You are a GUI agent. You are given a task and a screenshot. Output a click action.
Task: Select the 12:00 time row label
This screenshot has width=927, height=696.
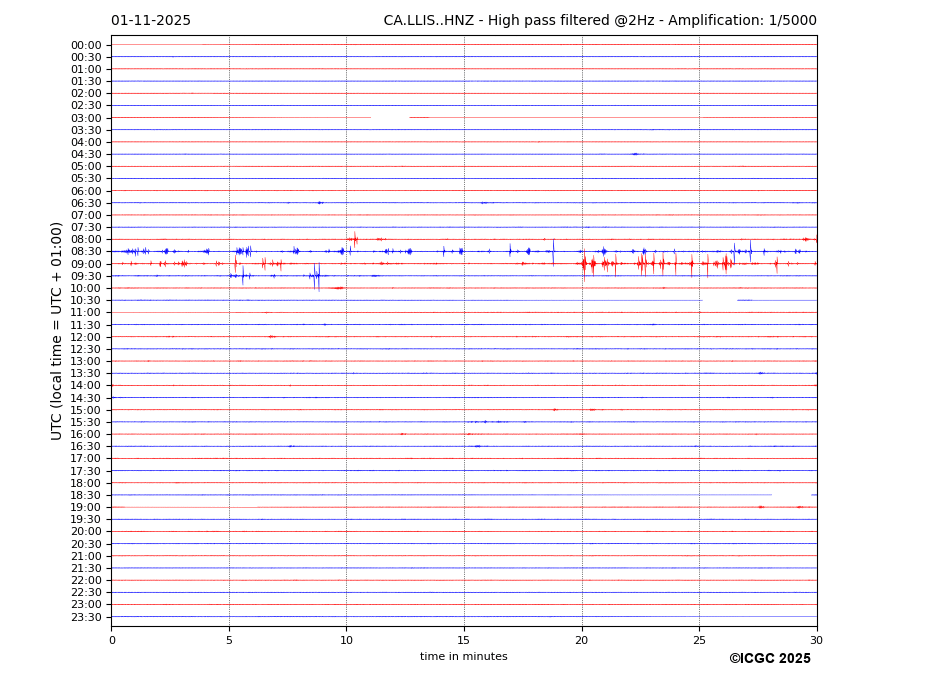(x=86, y=337)
